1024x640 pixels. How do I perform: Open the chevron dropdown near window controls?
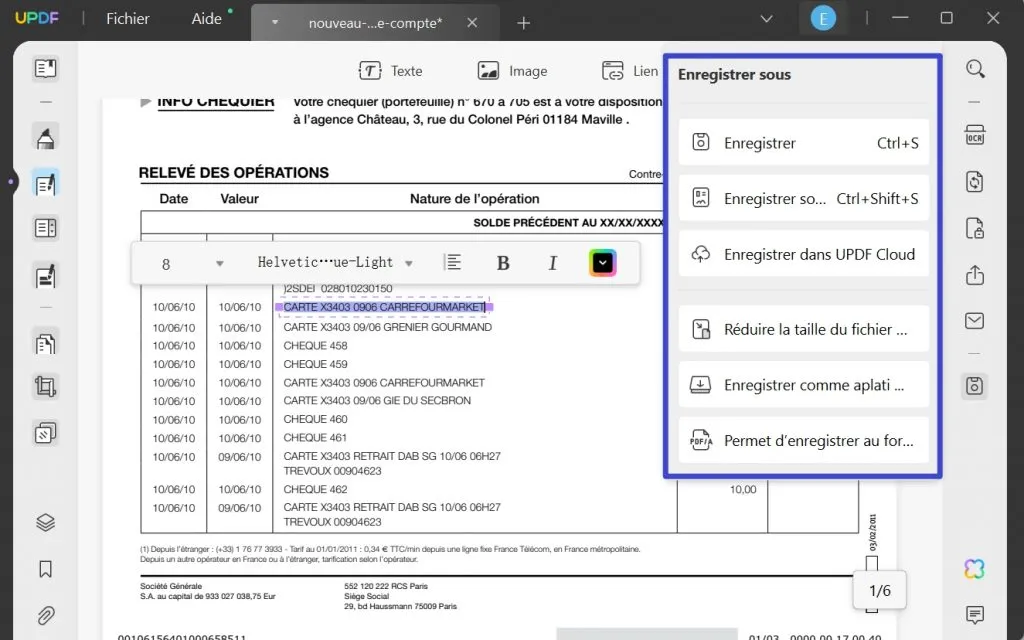766,18
